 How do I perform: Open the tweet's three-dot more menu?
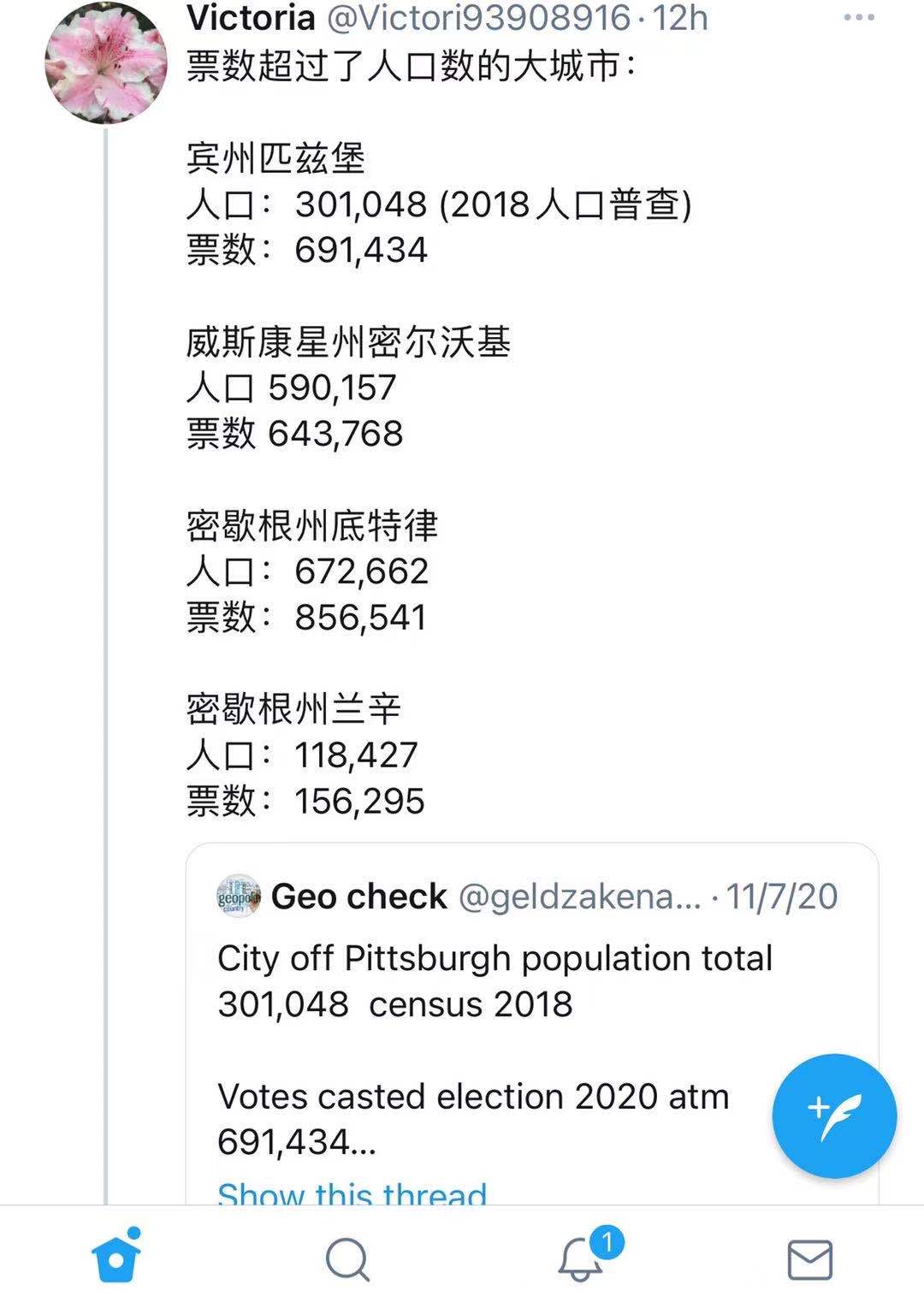[859, 18]
